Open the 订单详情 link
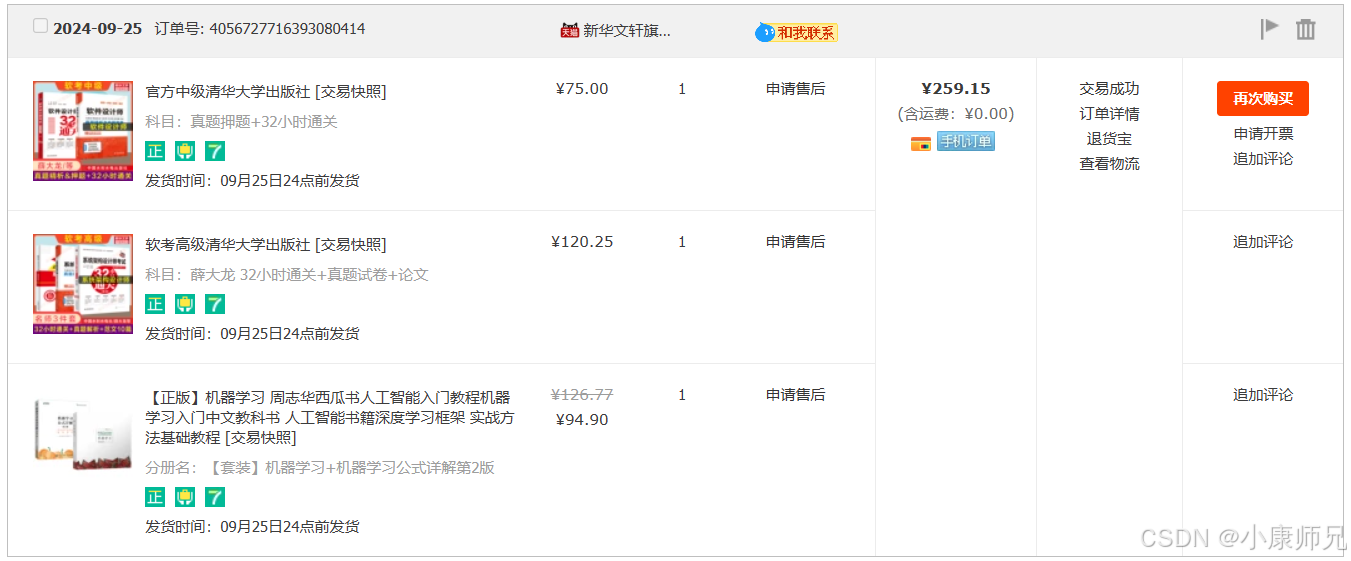The image size is (1351, 561). pyautogui.click(x=1109, y=114)
